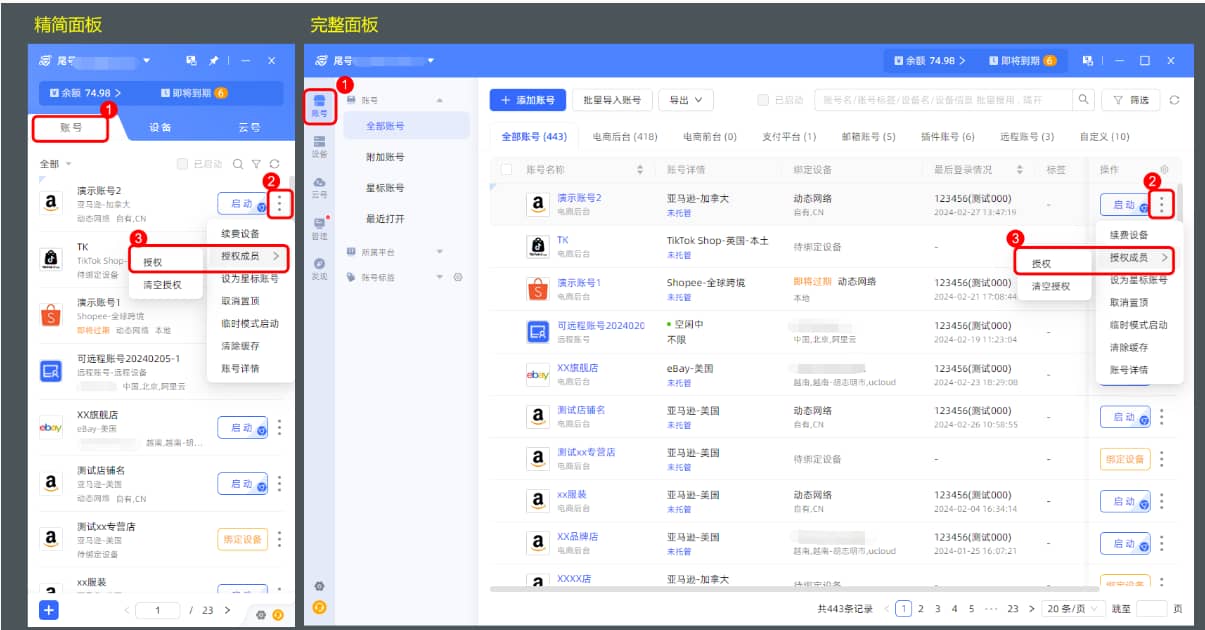Pin the mini panel using the pin icon
Image resolution: width=1205 pixels, height=630 pixels.
point(213,60)
